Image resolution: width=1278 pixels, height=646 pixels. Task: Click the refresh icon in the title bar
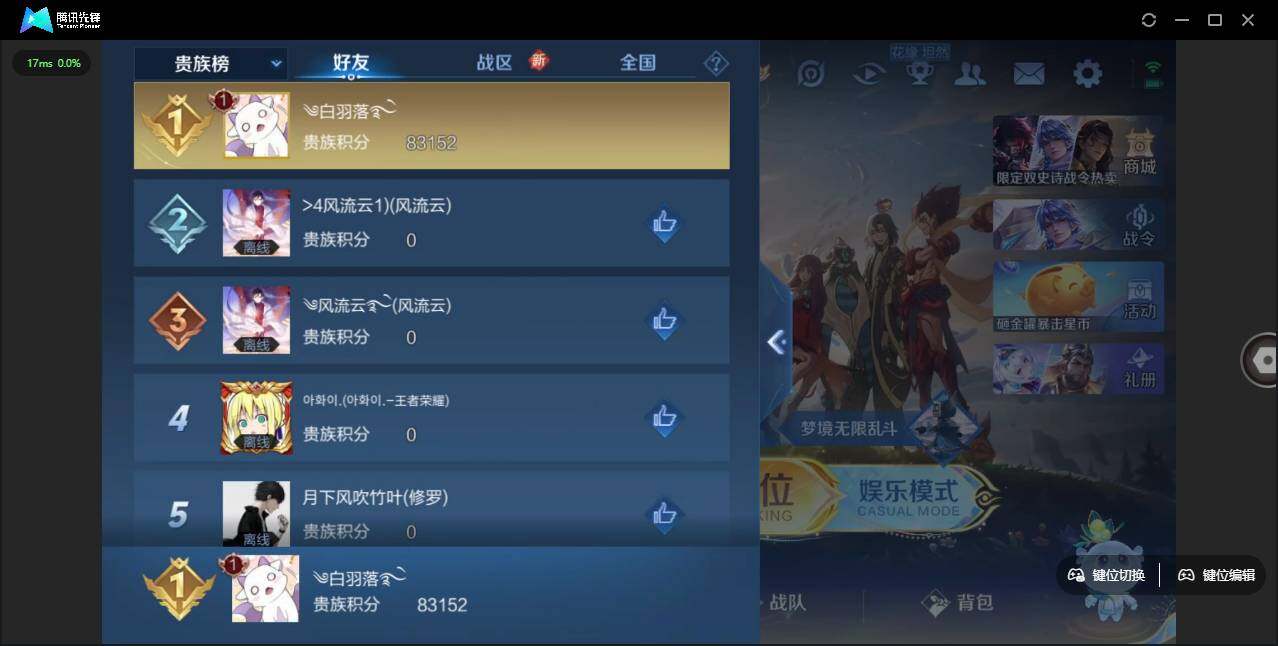click(1149, 20)
